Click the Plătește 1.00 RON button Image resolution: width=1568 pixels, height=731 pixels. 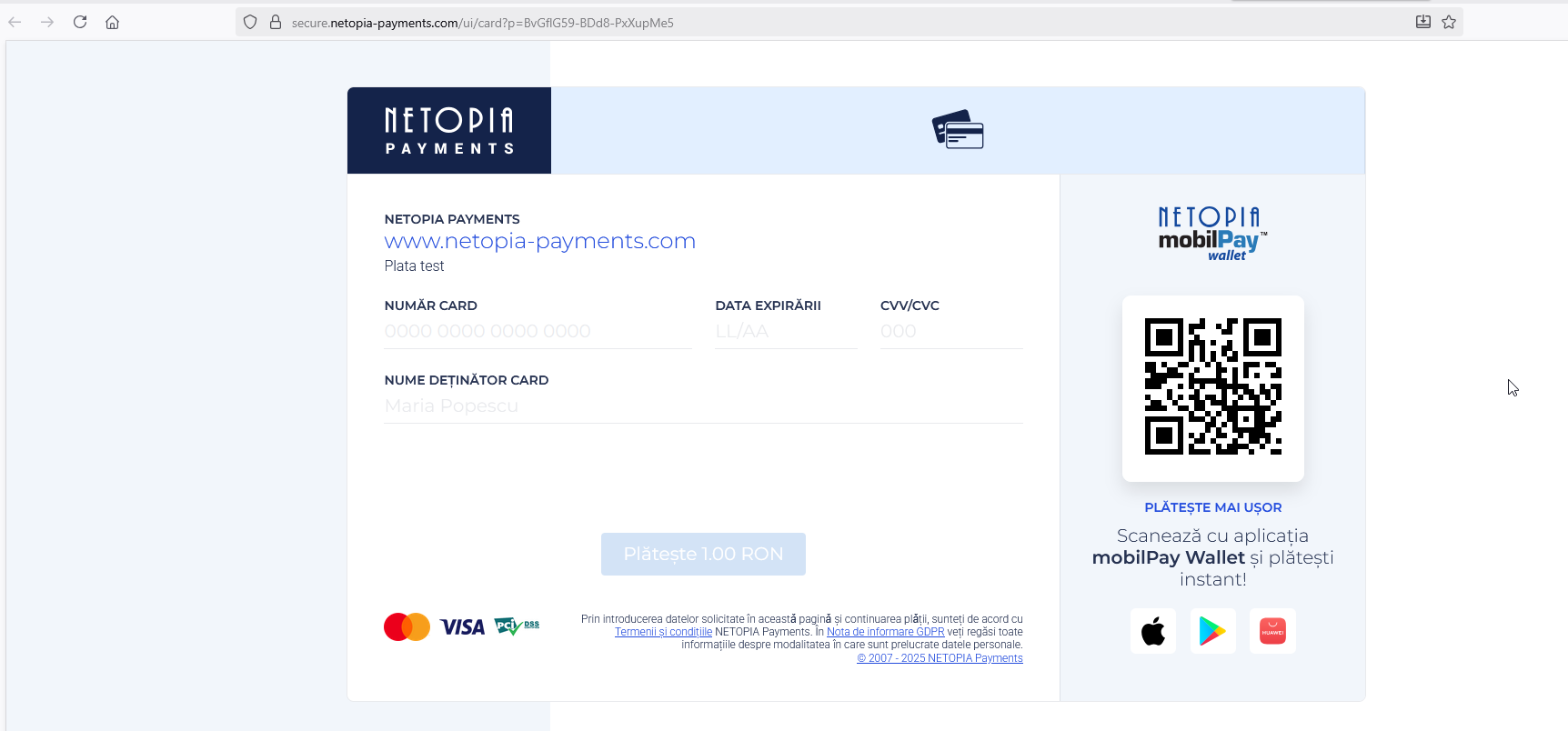[703, 554]
